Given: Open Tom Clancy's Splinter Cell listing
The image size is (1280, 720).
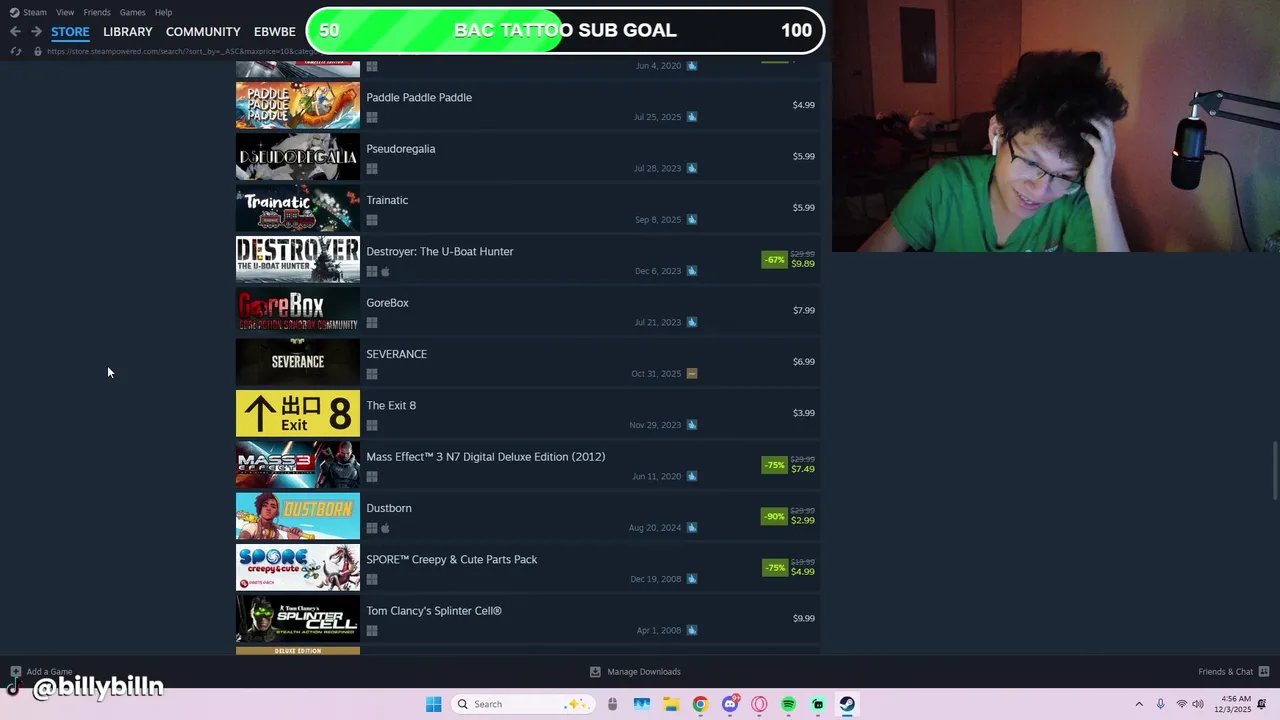Looking at the screenshot, I should point(528,618).
